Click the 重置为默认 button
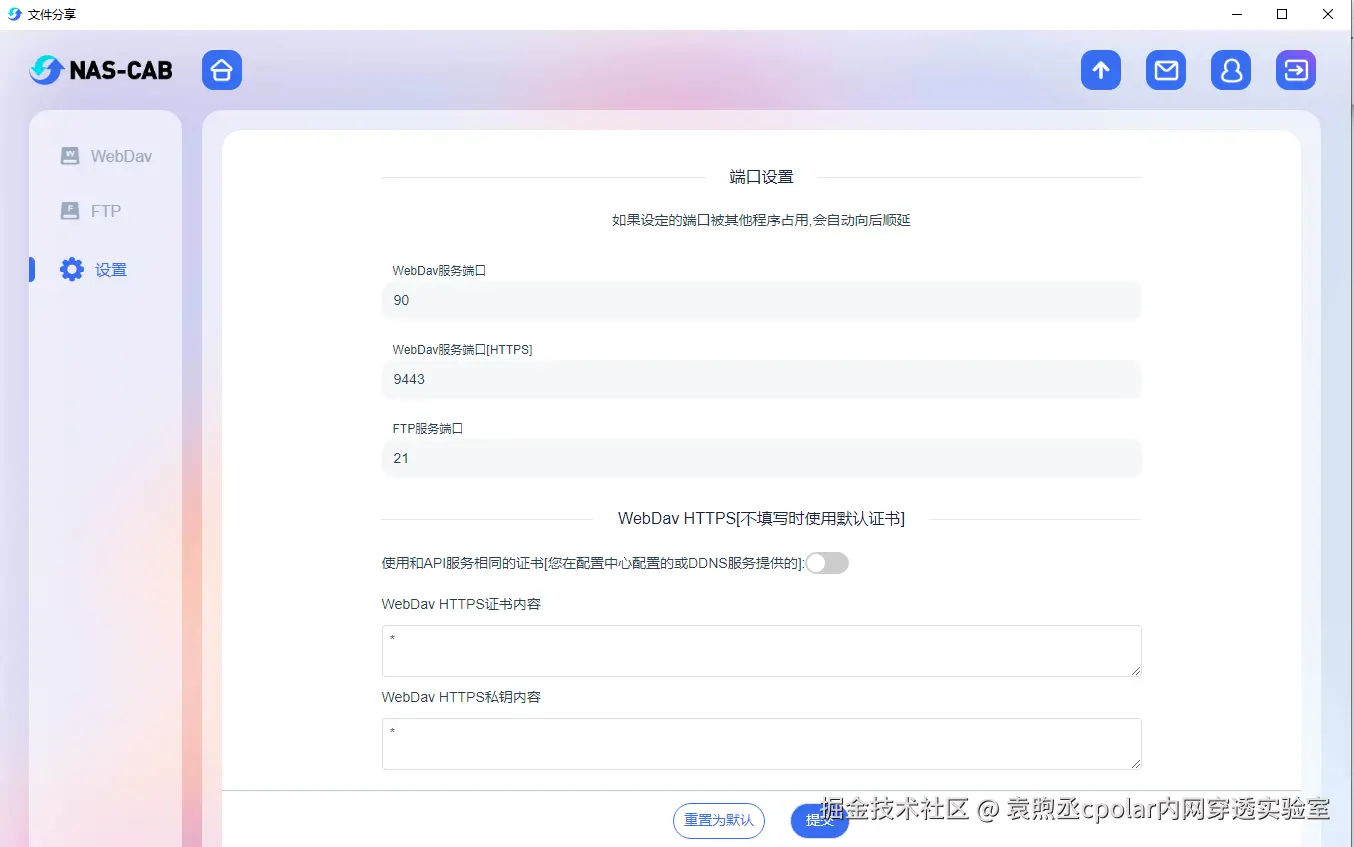Image resolution: width=1354 pixels, height=847 pixels. 719,820
